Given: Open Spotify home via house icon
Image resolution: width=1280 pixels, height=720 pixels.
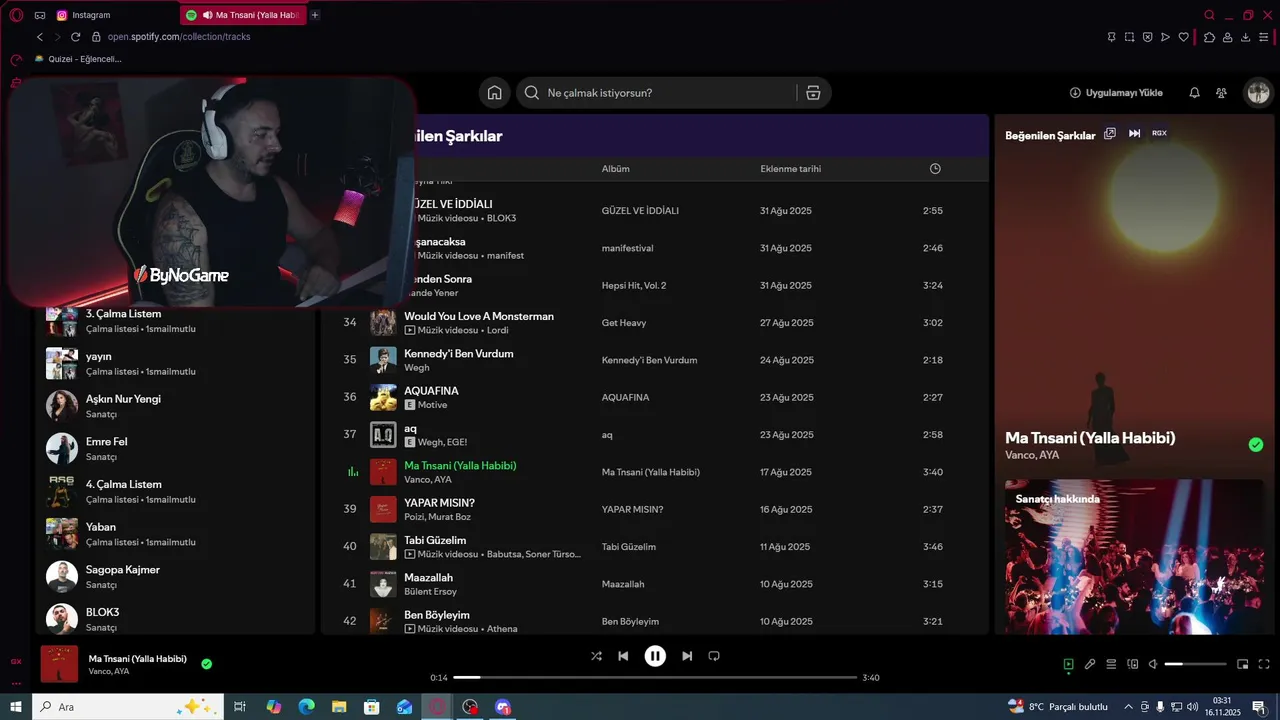Looking at the screenshot, I should click(x=494, y=93).
